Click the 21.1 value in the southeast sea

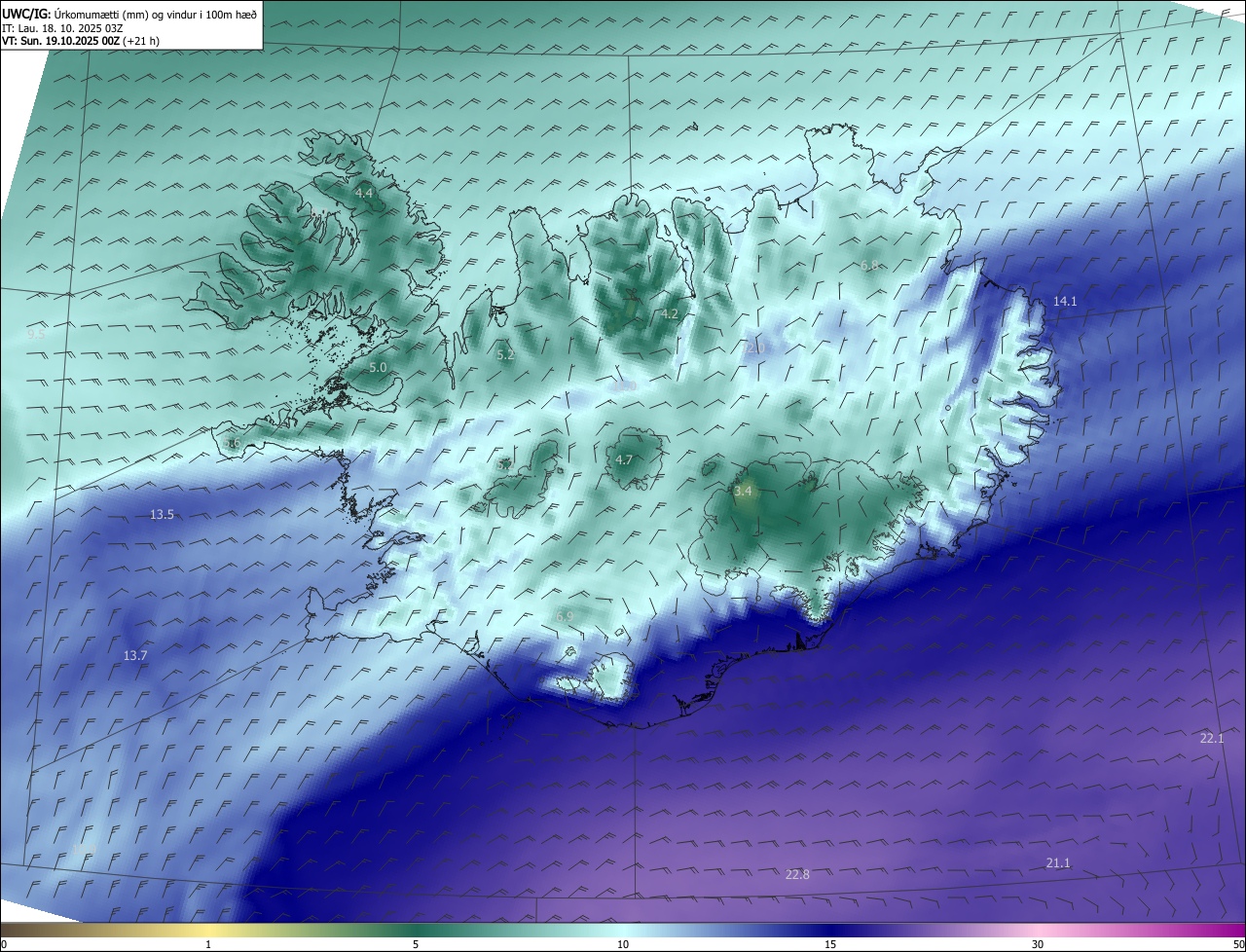point(1057,863)
